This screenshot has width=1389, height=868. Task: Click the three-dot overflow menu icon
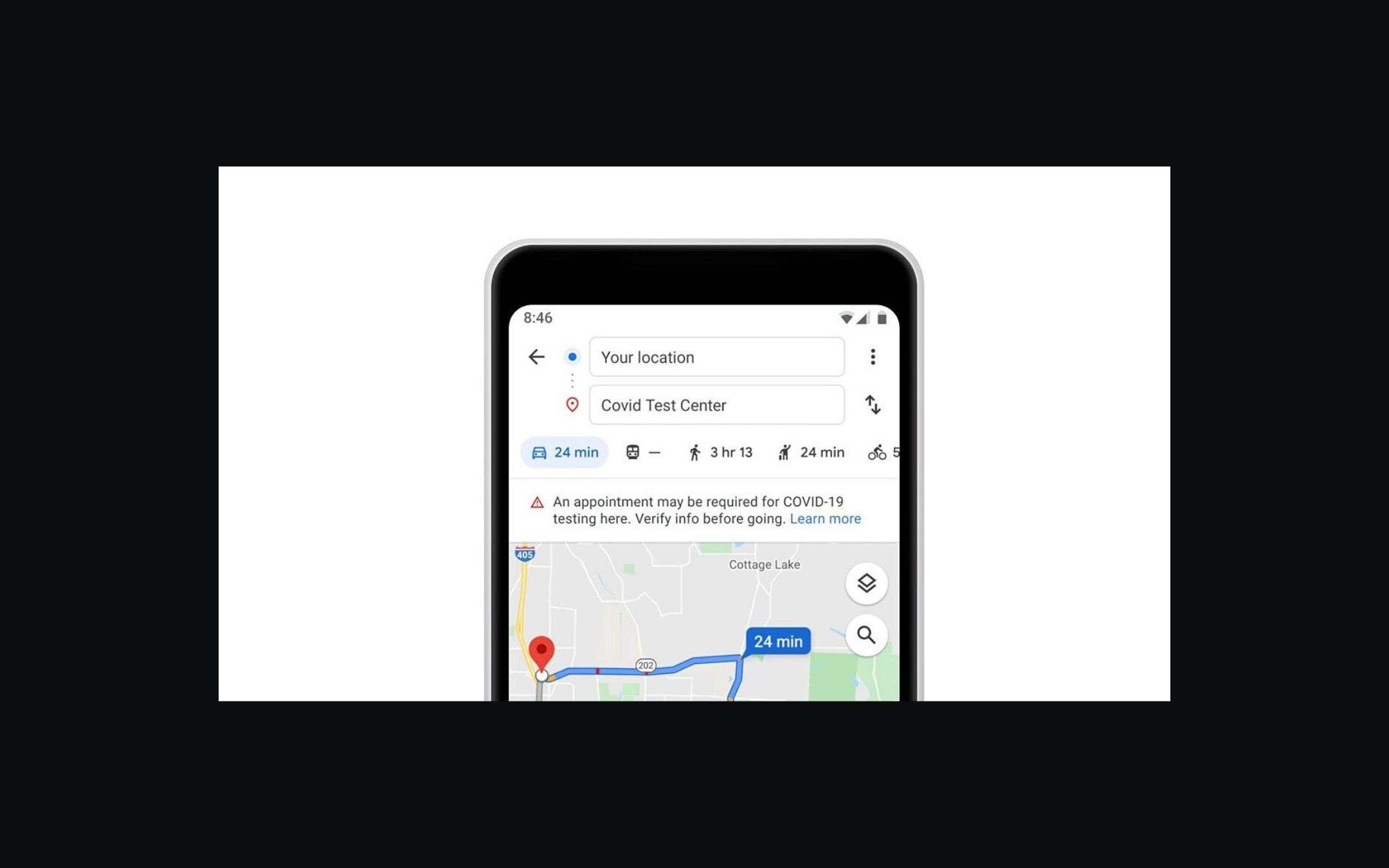pos(873,356)
